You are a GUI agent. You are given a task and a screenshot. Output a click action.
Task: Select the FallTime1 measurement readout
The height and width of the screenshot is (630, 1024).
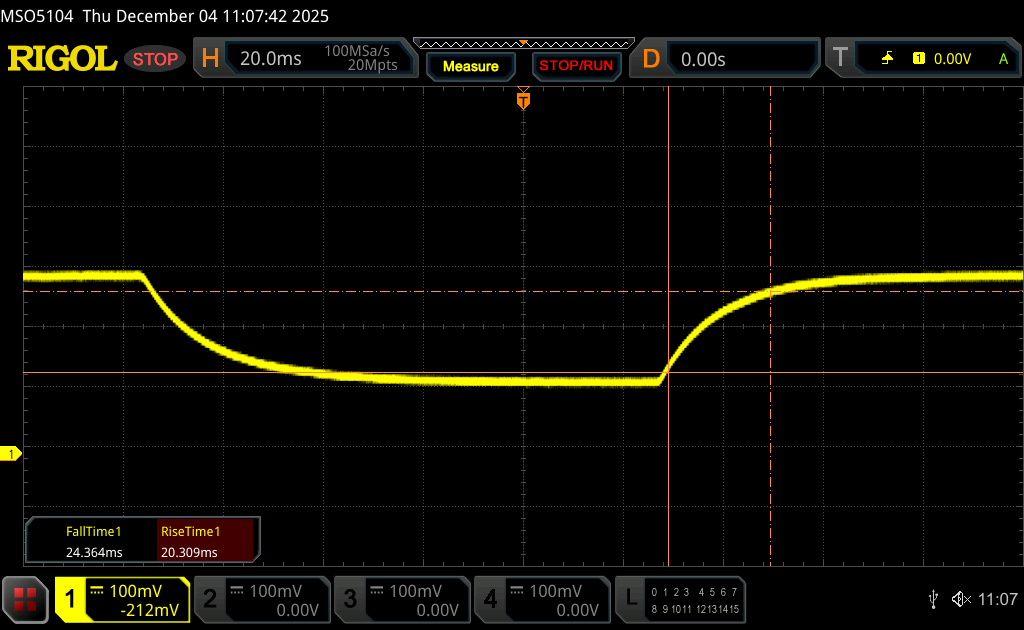click(x=93, y=542)
